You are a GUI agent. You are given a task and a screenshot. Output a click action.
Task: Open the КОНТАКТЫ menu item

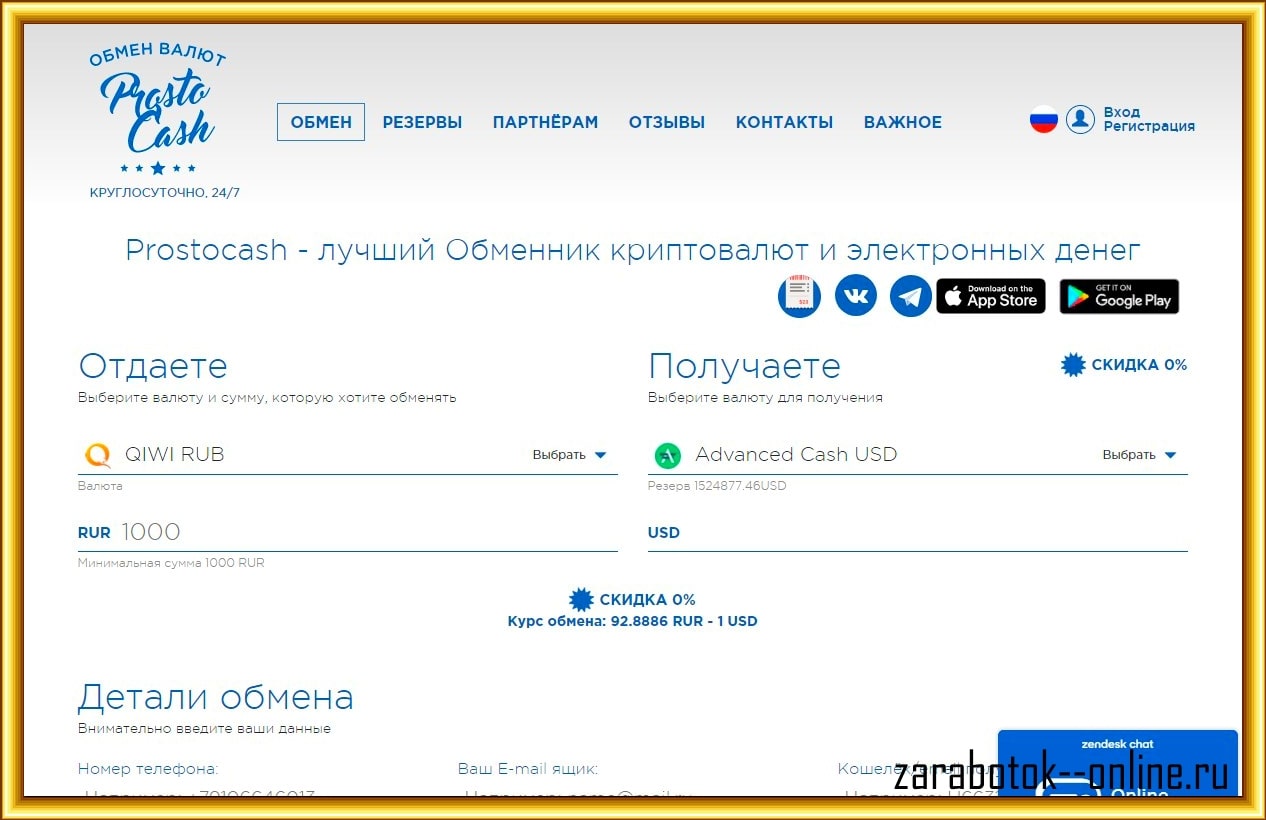click(784, 122)
